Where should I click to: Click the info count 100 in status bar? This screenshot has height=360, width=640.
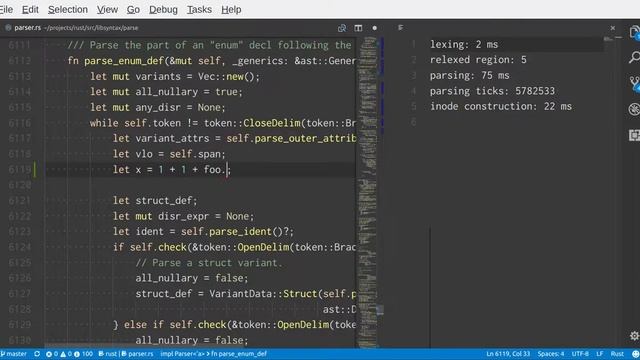(x=84, y=354)
